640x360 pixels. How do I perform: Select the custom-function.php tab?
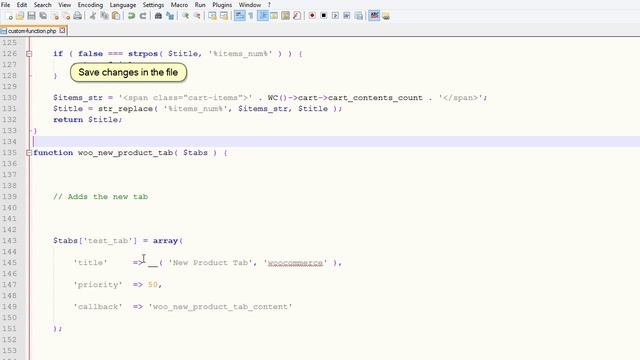(32, 31)
